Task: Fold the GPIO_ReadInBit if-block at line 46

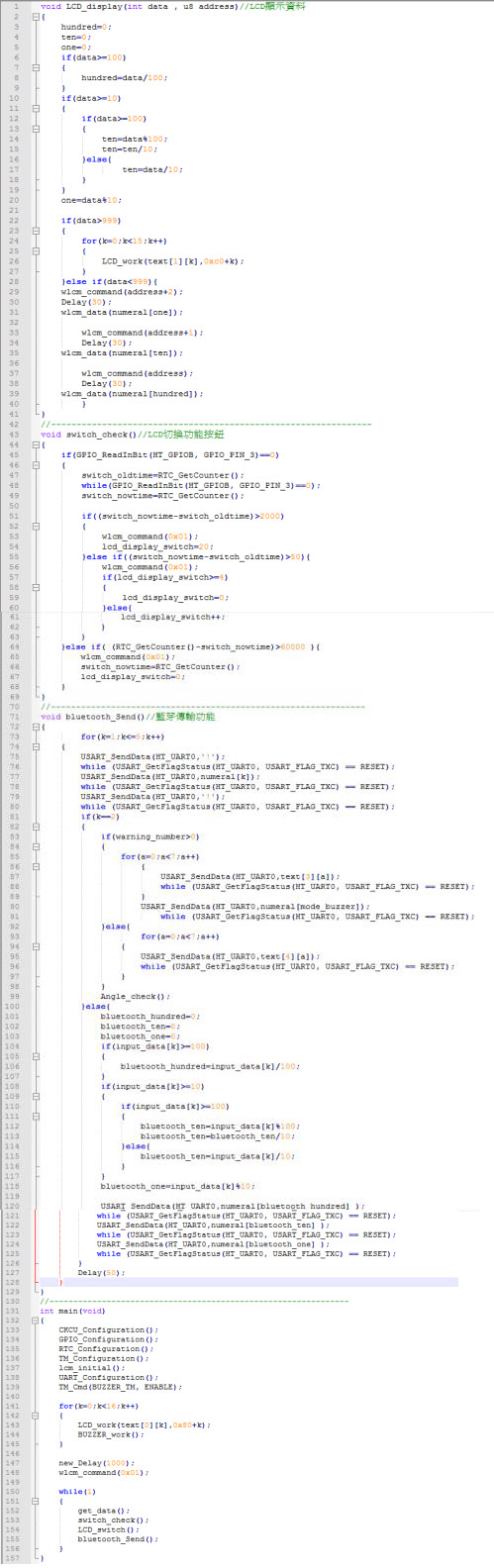Action: pyautogui.click(x=37, y=464)
